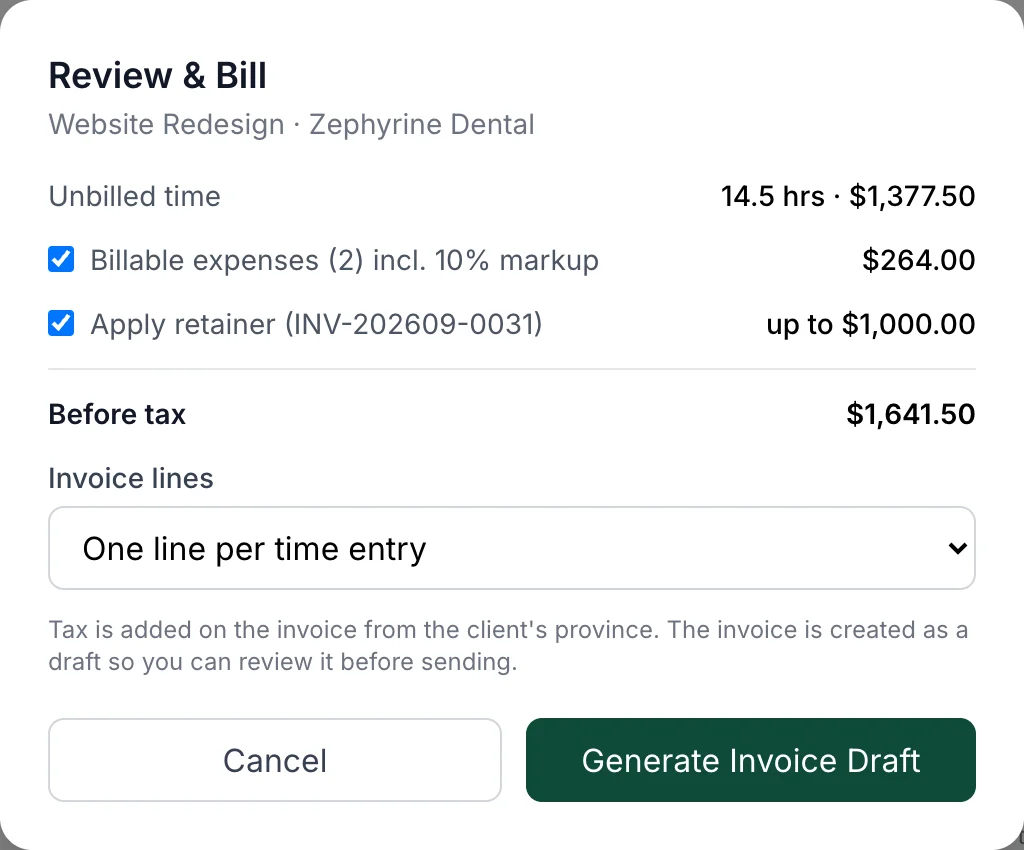This screenshot has width=1024, height=850.
Task: Click the Invoice lines label
Action: tap(131, 479)
